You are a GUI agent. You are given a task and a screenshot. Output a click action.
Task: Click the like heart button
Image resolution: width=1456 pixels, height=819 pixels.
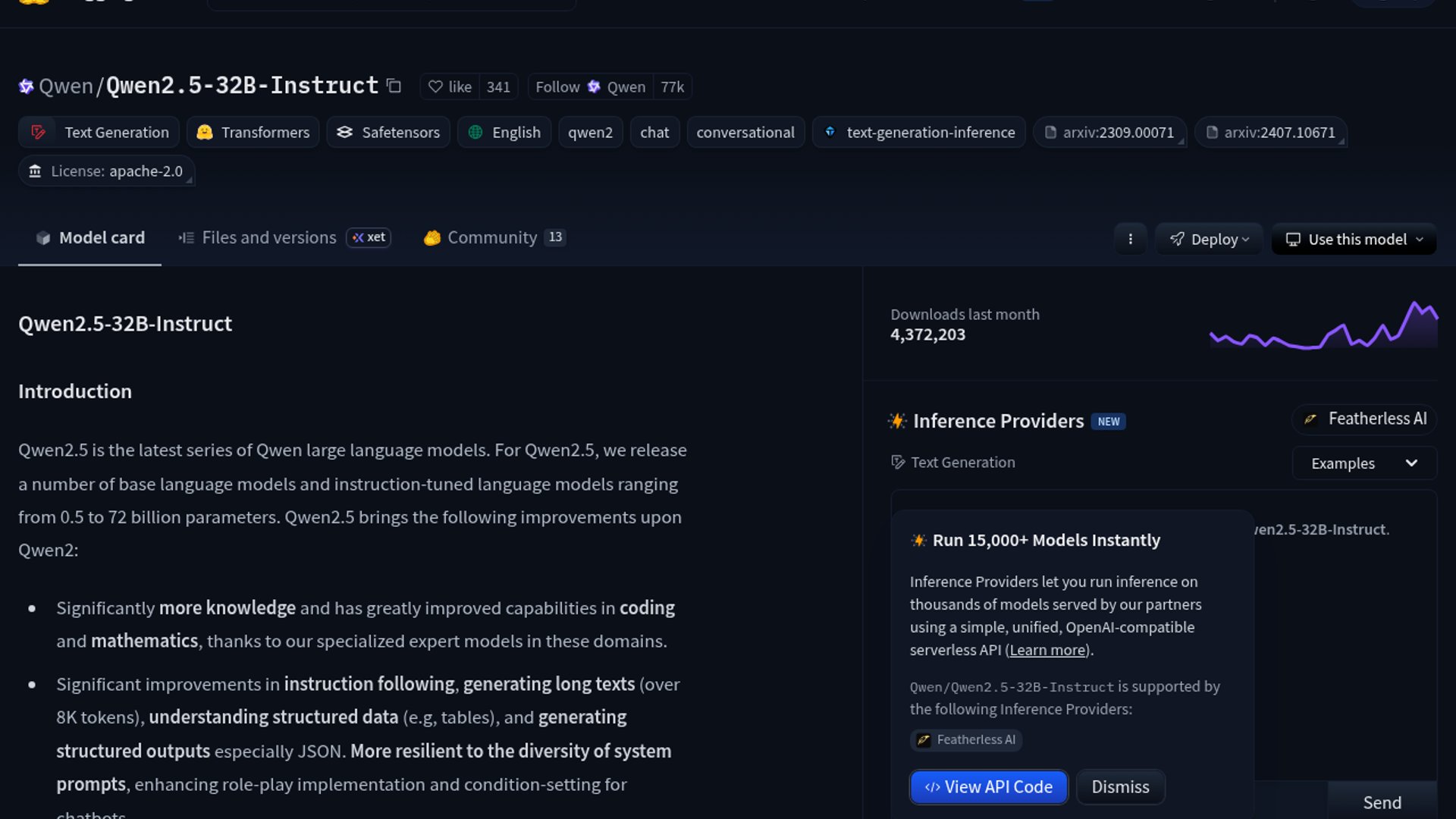pyautogui.click(x=450, y=87)
